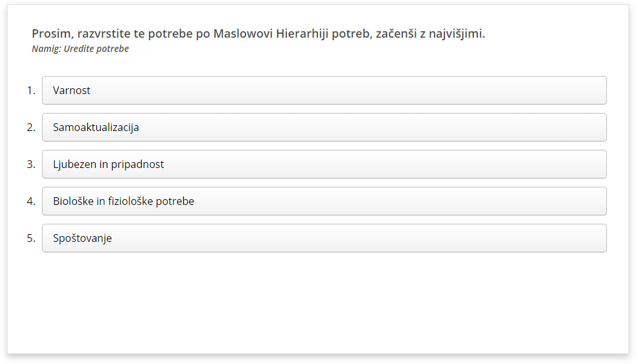The height and width of the screenshot is (364, 636).
Task: Select the Samoaktualizacija ranking item
Action: [x=324, y=127]
